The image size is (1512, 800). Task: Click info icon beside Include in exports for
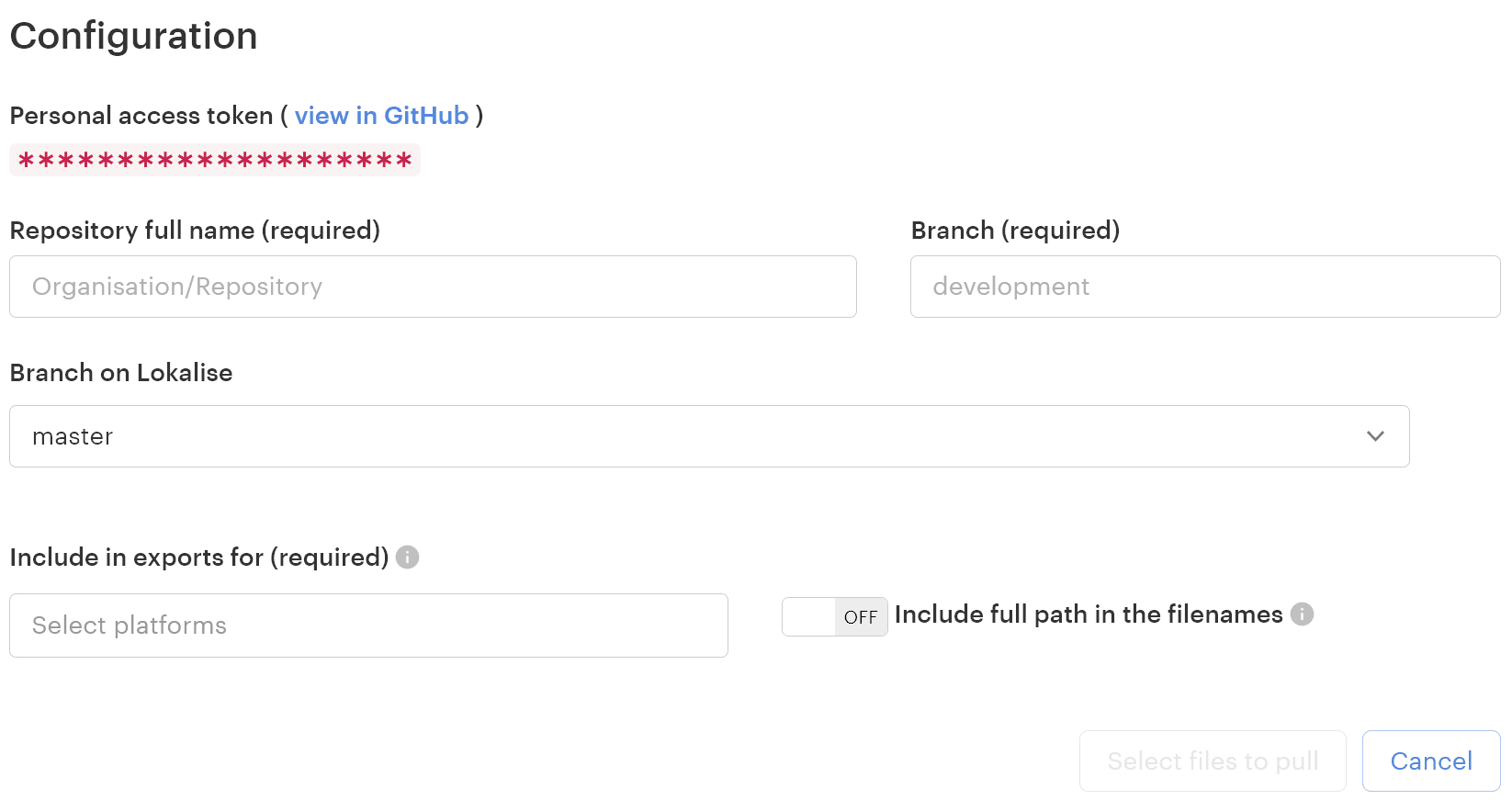coord(407,558)
